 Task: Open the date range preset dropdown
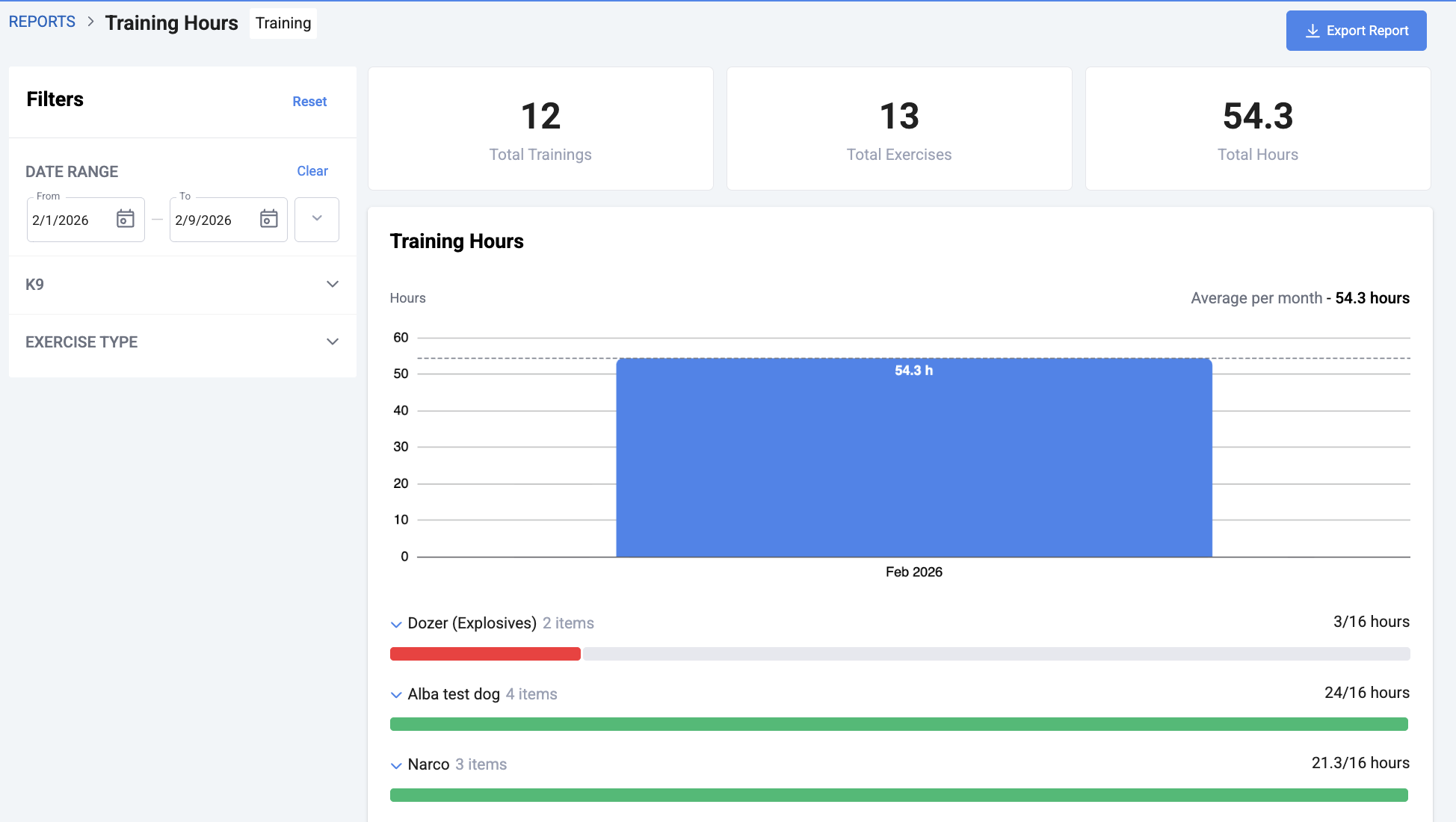point(317,219)
